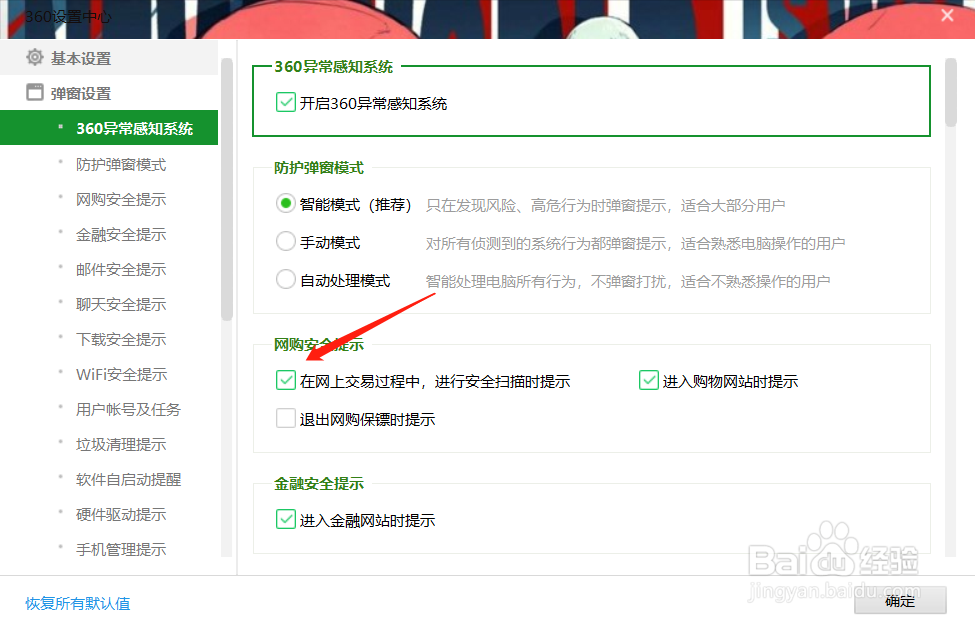Open 防护弹窗模式 sidebar item
This screenshot has width=975, height=625.
pyautogui.click(x=121, y=164)
